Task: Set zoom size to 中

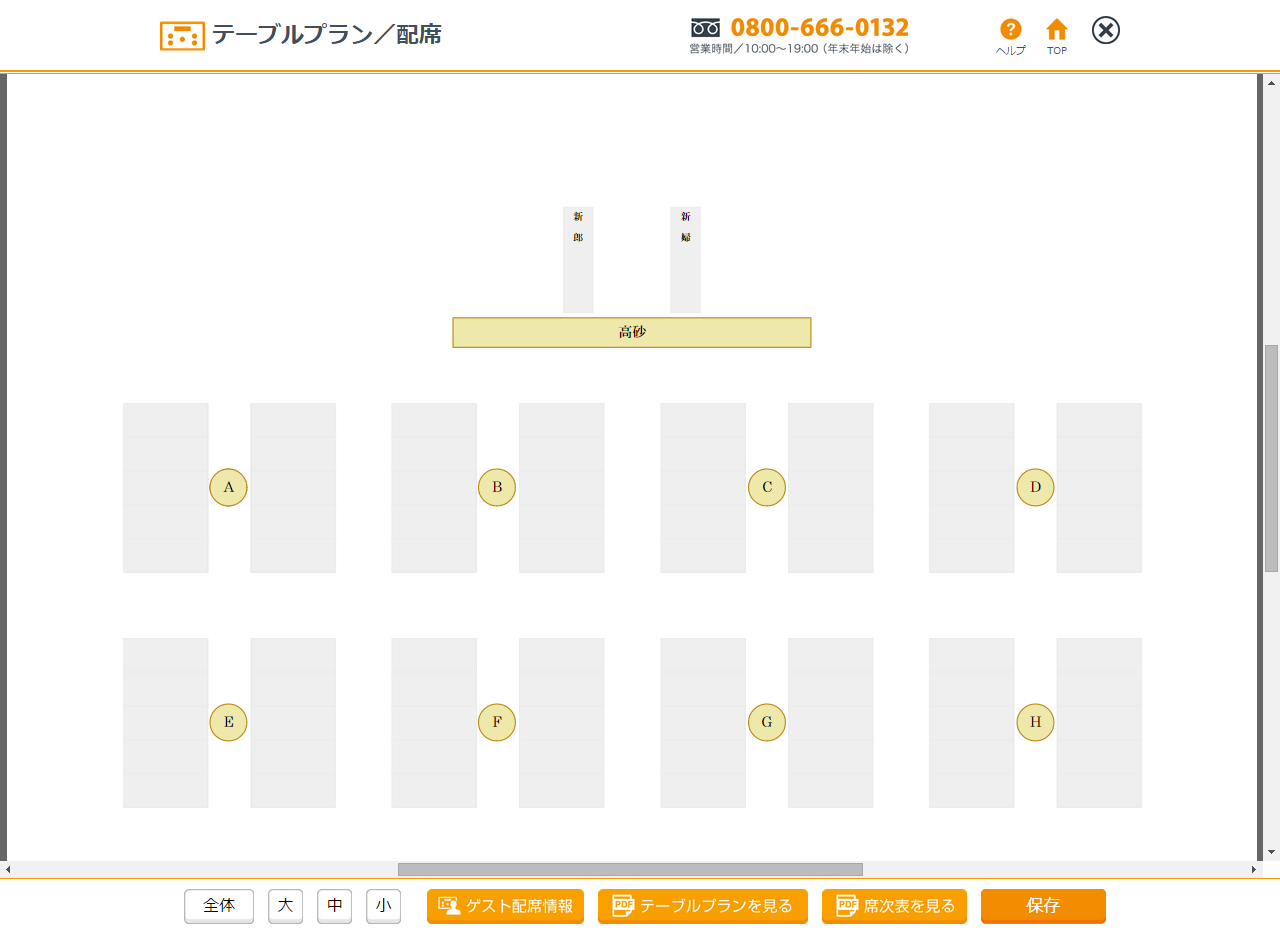Action: coord(334,906)
